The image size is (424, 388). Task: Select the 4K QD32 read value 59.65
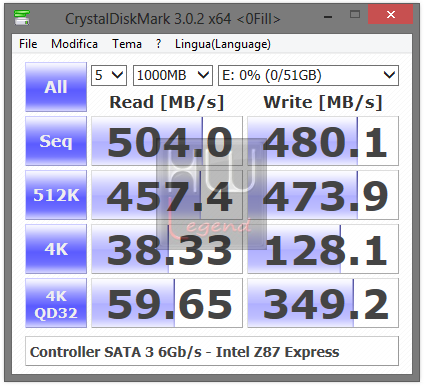(x=167, y=303)
